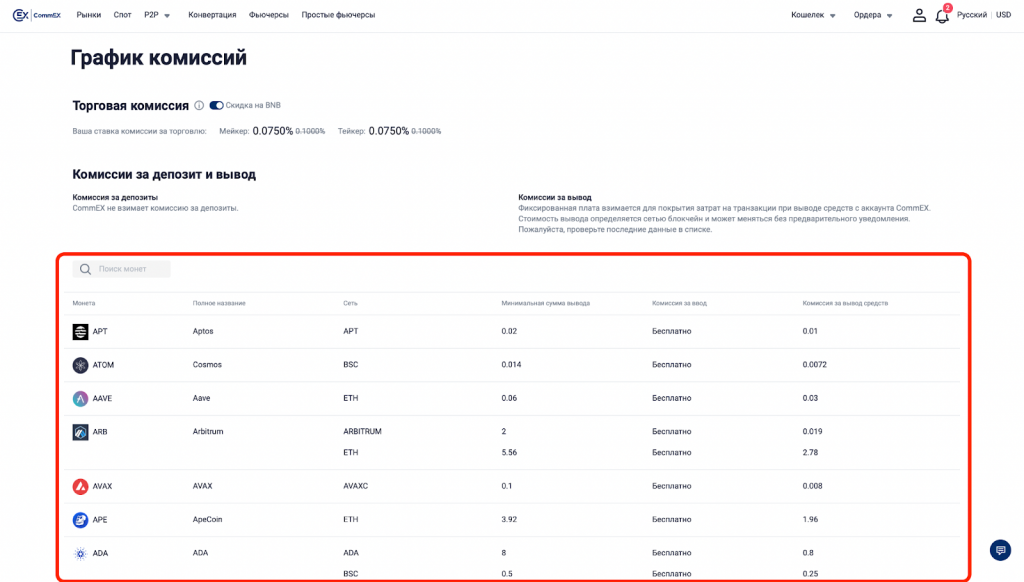Click Комиссии за депозит и вывод heading

(x=164, y=174)
